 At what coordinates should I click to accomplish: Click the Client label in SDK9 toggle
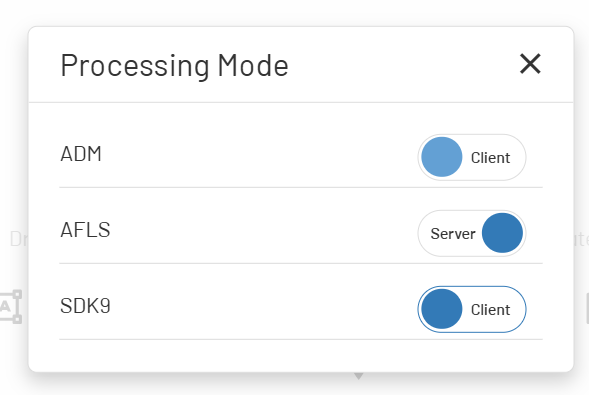click(490, 310)
